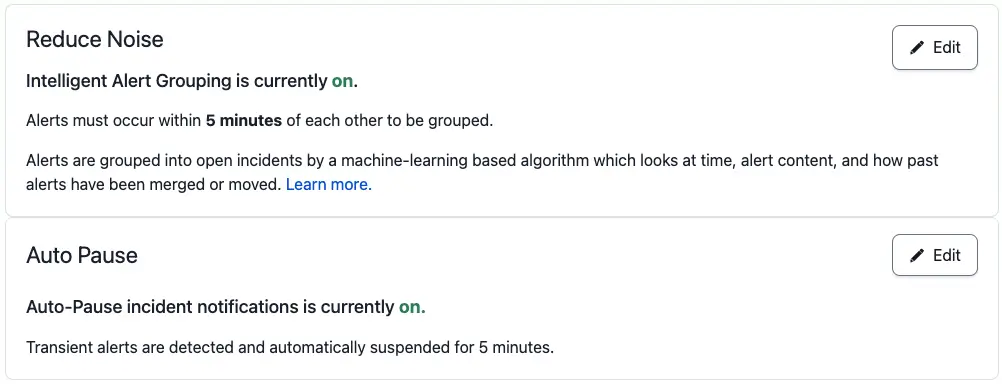Click the pencil icon in Auto Pause card
Viewport: 1002px width, 386px height.
917,256
